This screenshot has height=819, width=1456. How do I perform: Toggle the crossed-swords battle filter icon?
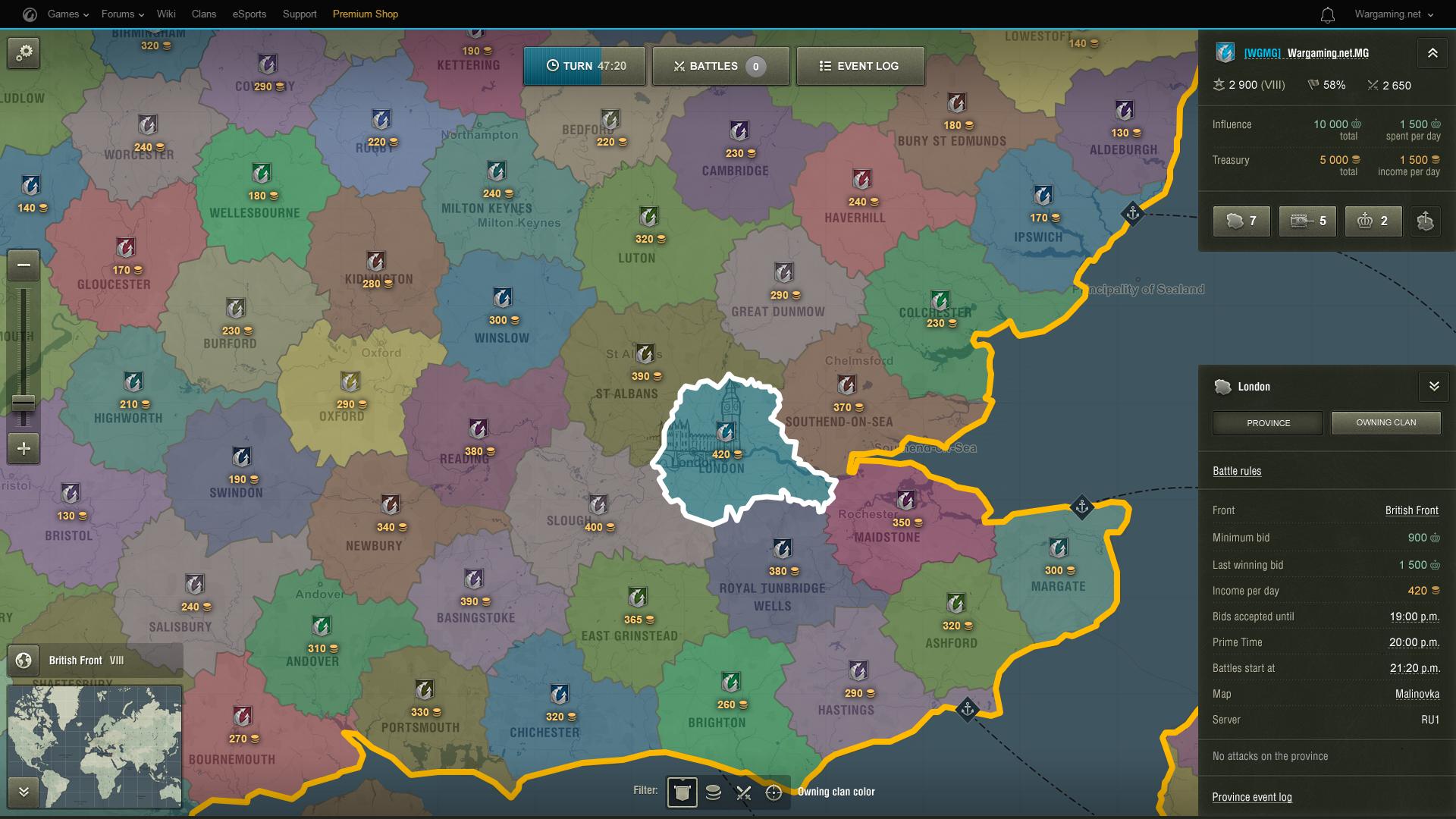tap(744, 791)
